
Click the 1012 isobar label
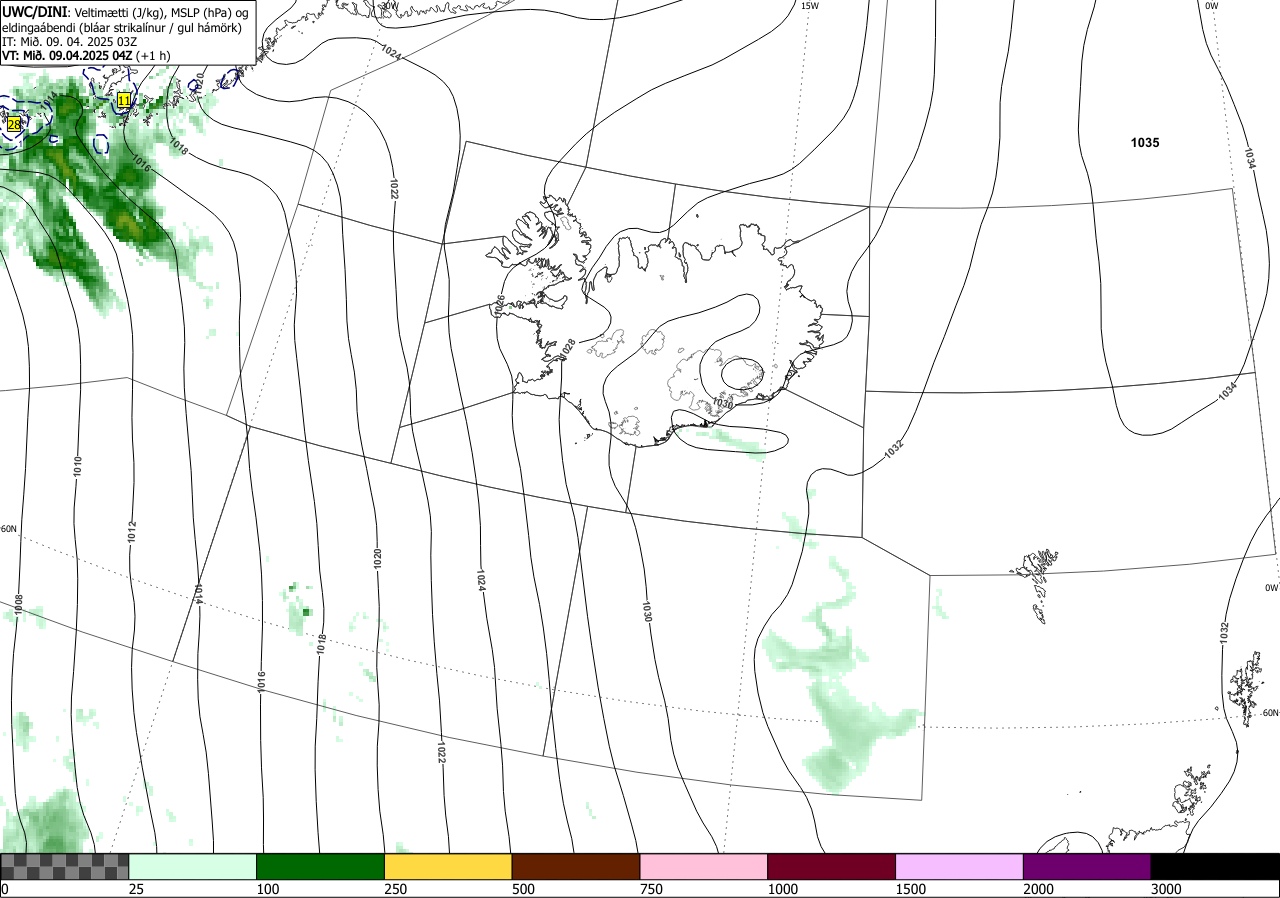point(131,532)
